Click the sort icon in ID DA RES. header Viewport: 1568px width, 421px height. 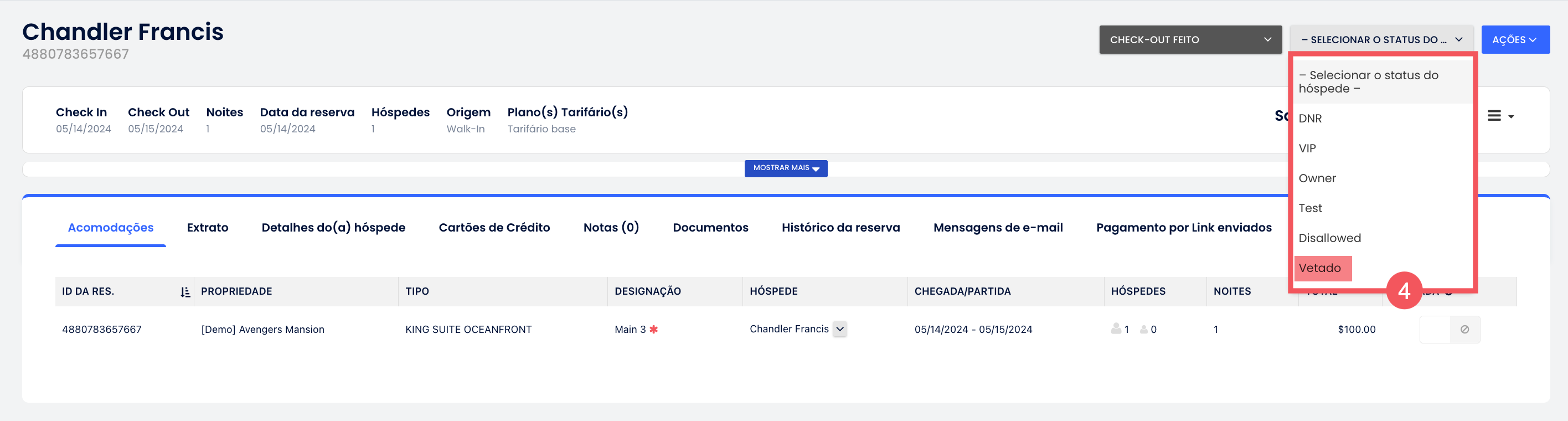click(x=185, y=292)
